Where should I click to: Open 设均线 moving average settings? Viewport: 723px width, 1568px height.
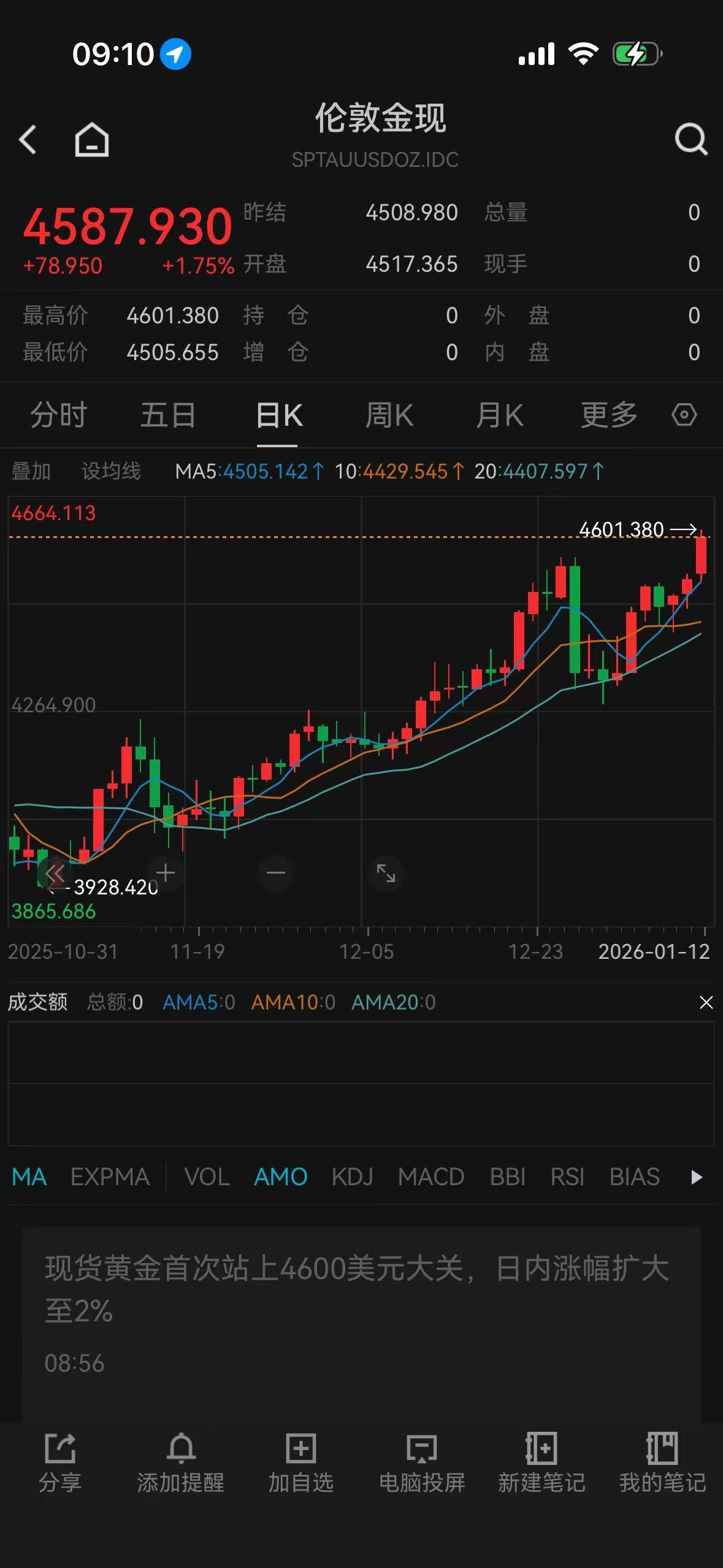pyautogui.click(x=111, y=471)
